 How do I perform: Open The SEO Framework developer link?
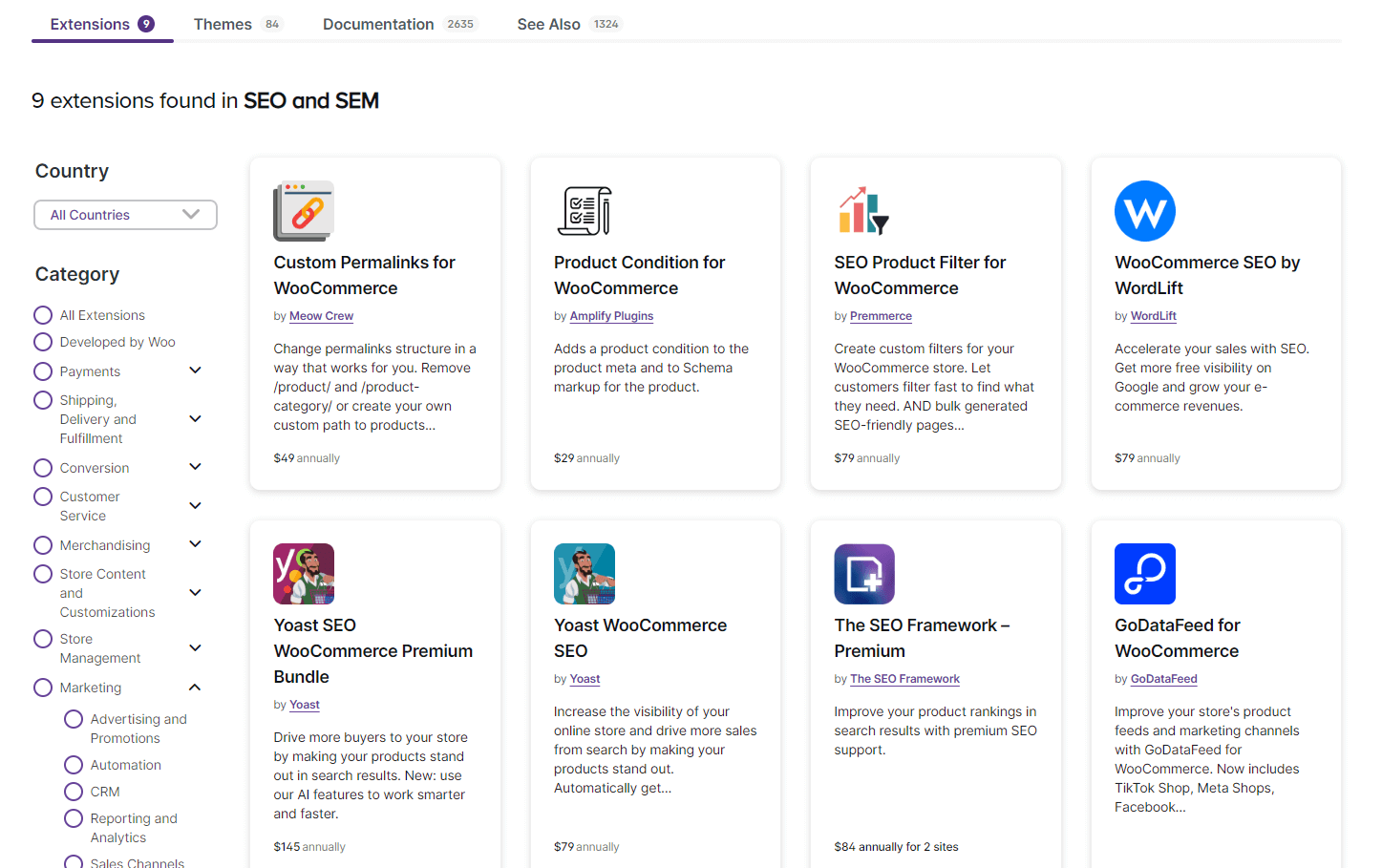(x=904, y=679)
